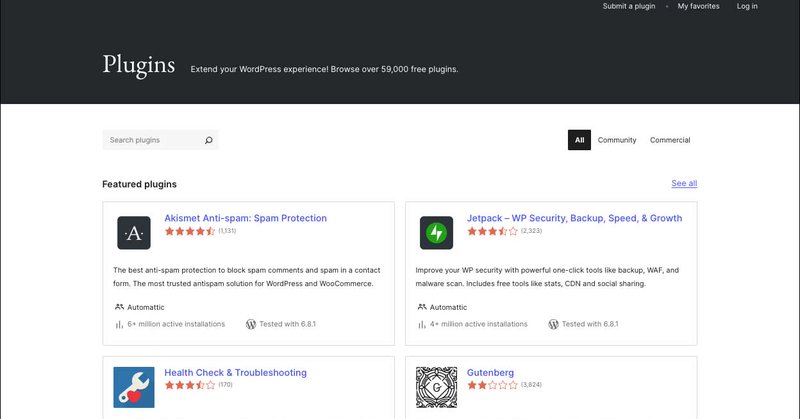Click the Featured plugins heading
This screenshot has width=800, height=419.
click(x=139, y=184)
